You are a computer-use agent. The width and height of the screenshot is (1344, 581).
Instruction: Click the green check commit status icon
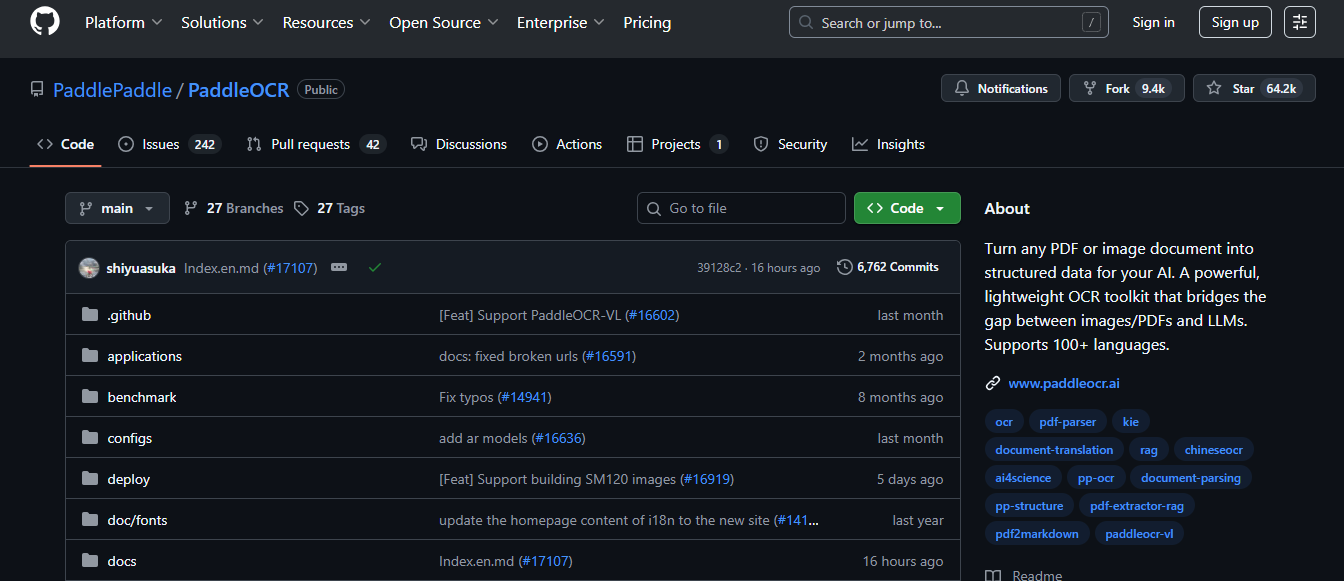[x=375, y=268]
